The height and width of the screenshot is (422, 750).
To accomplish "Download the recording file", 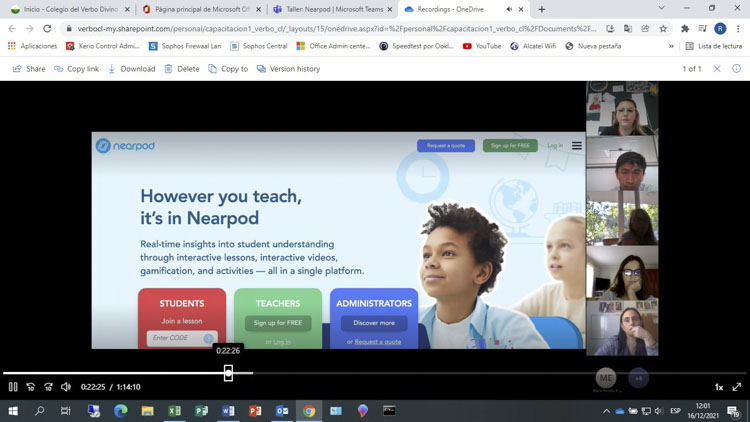I will point(132,69).
